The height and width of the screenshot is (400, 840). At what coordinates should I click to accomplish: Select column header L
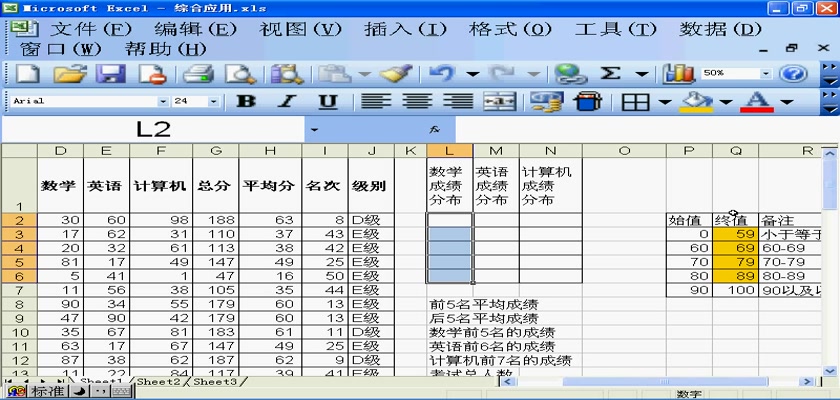(x=450, y=151)
